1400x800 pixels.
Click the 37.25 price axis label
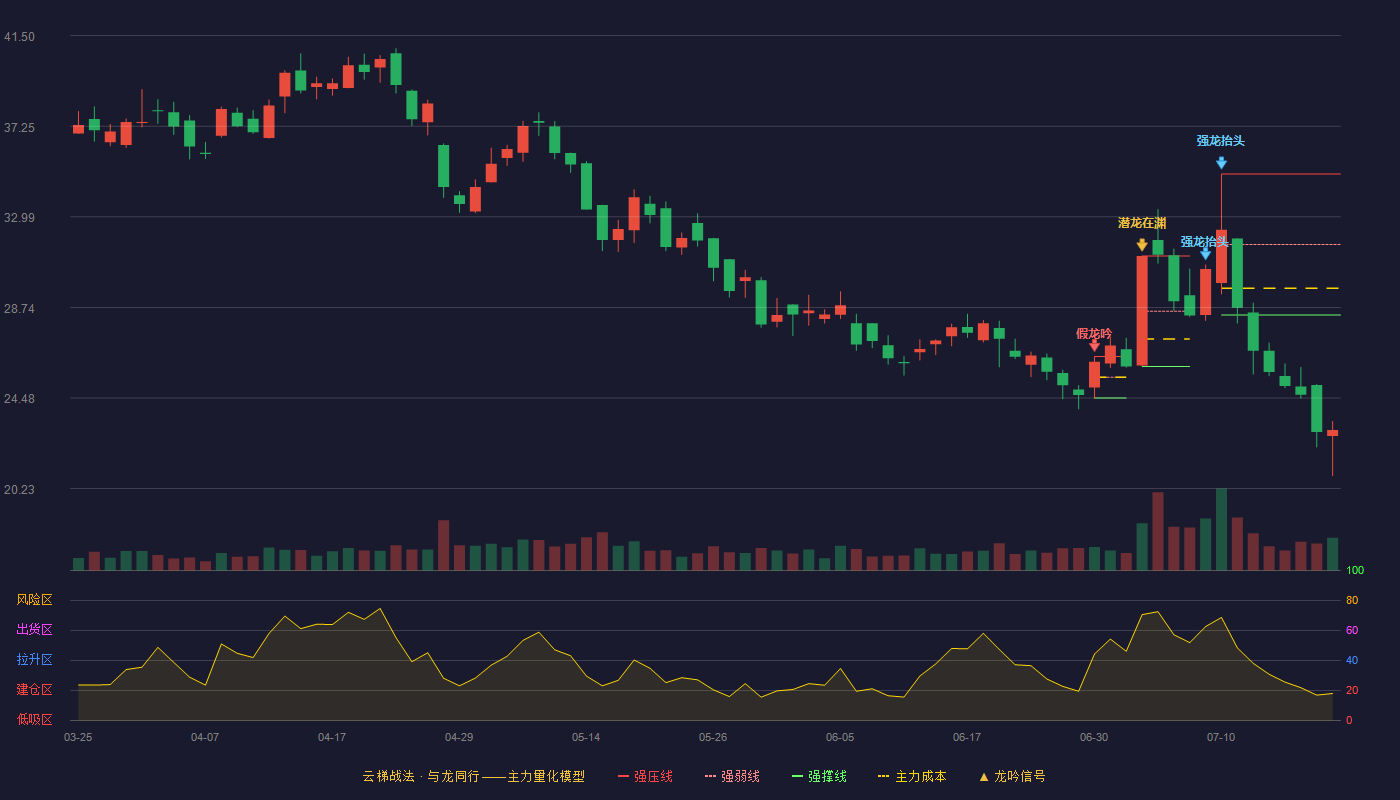pos(19,128)
